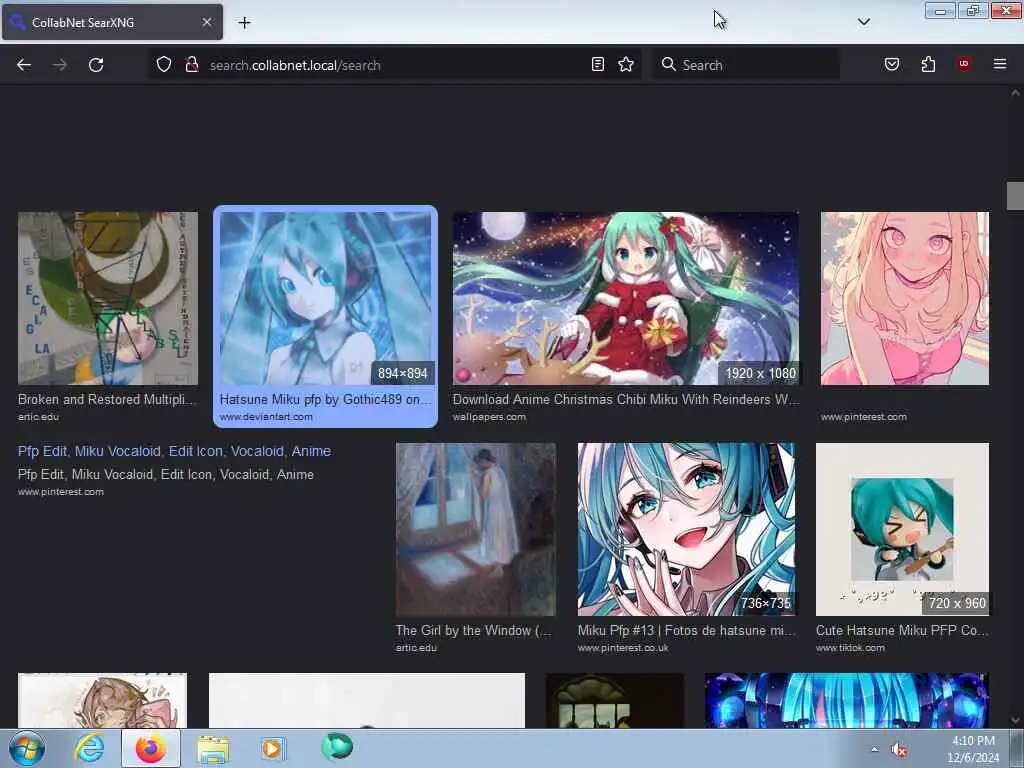Click the connection security padlock icon
Image resolution: width=1024 pixels, height=768 pixels.
coord(191,64)
